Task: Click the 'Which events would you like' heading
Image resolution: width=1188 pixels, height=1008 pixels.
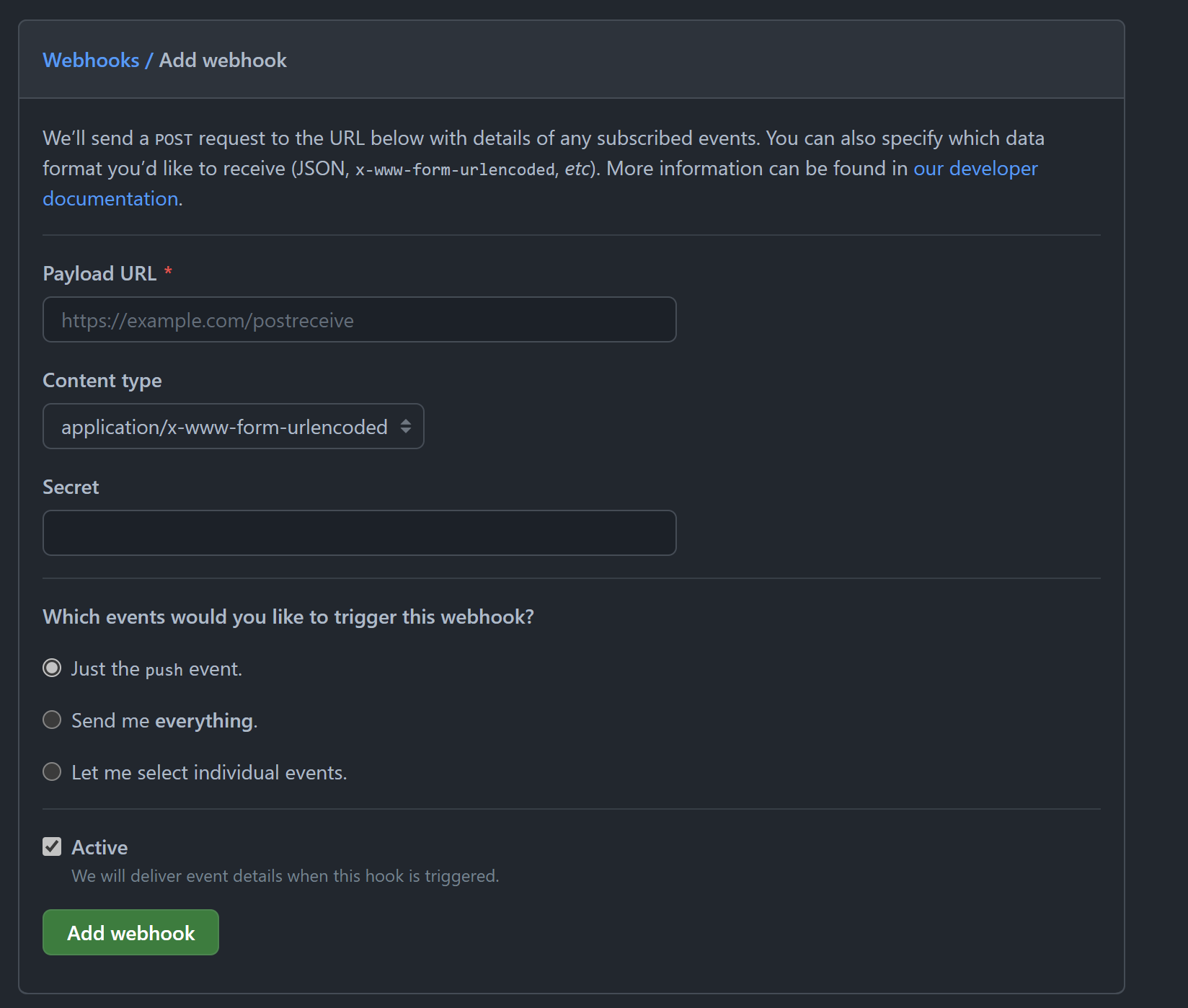Action: point(288,616)
